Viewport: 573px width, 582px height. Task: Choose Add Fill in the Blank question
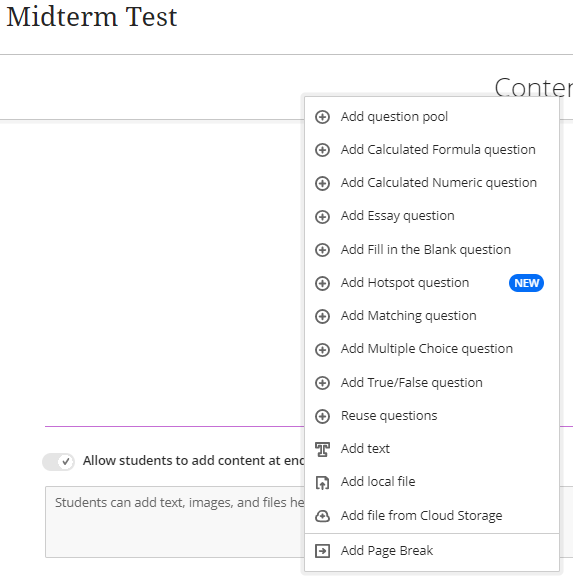(x=432, y=249)
